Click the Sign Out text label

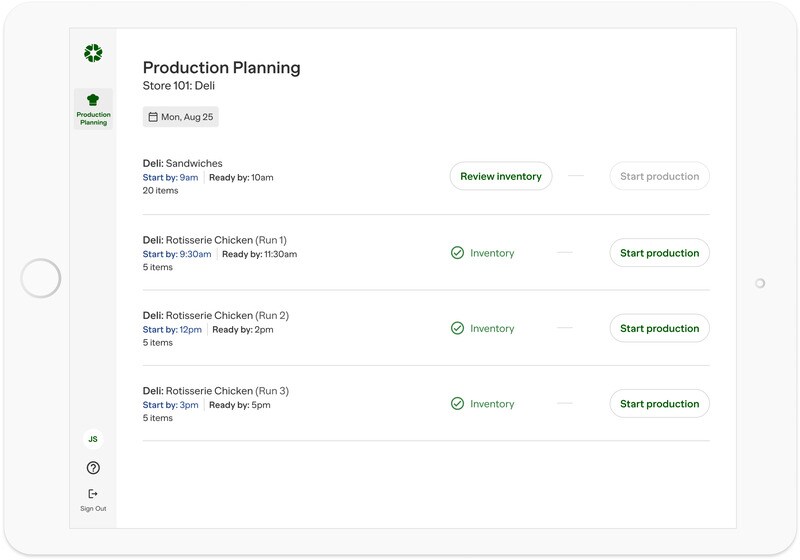point(93,509)
